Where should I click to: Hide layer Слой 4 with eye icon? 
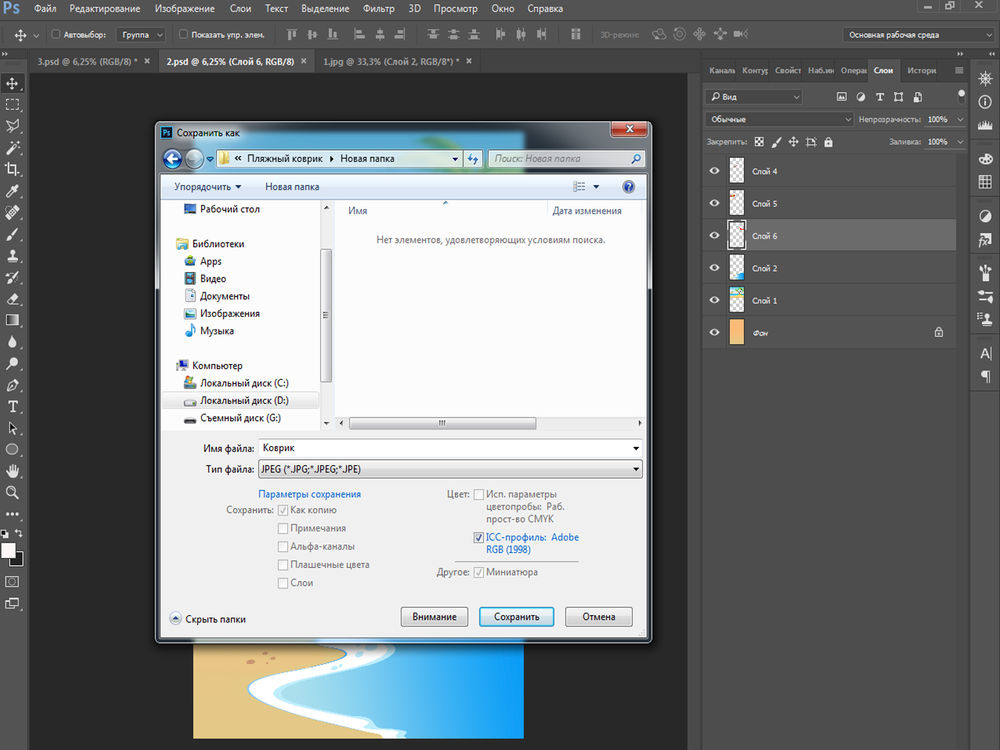click(x=714, y=171)
